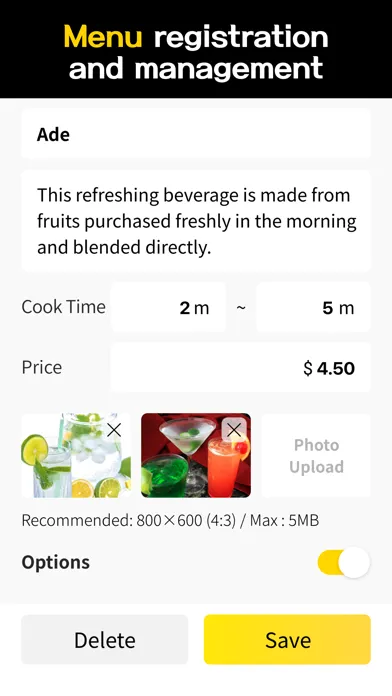Open the martini cocktails photo thumbnail
Image resolution: width=392 pixels, height=696 pixels.
(196, 455)
